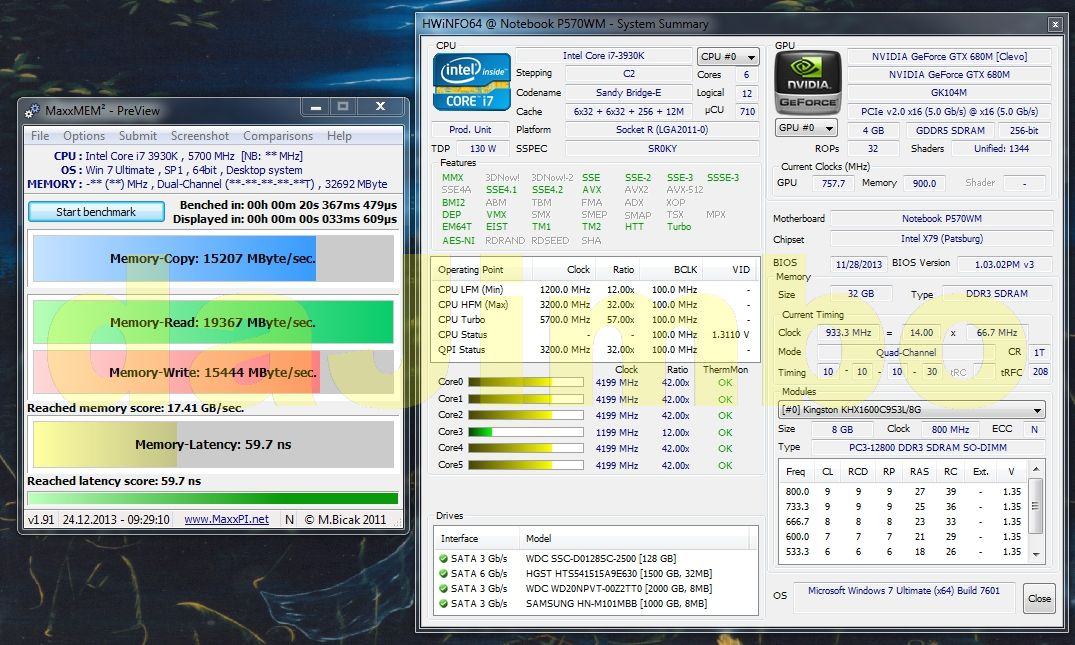Viewport: 1075px width, 645px height.
Task: Click the MaxxMEM gear icon in title bar
Action: point(32,110)
